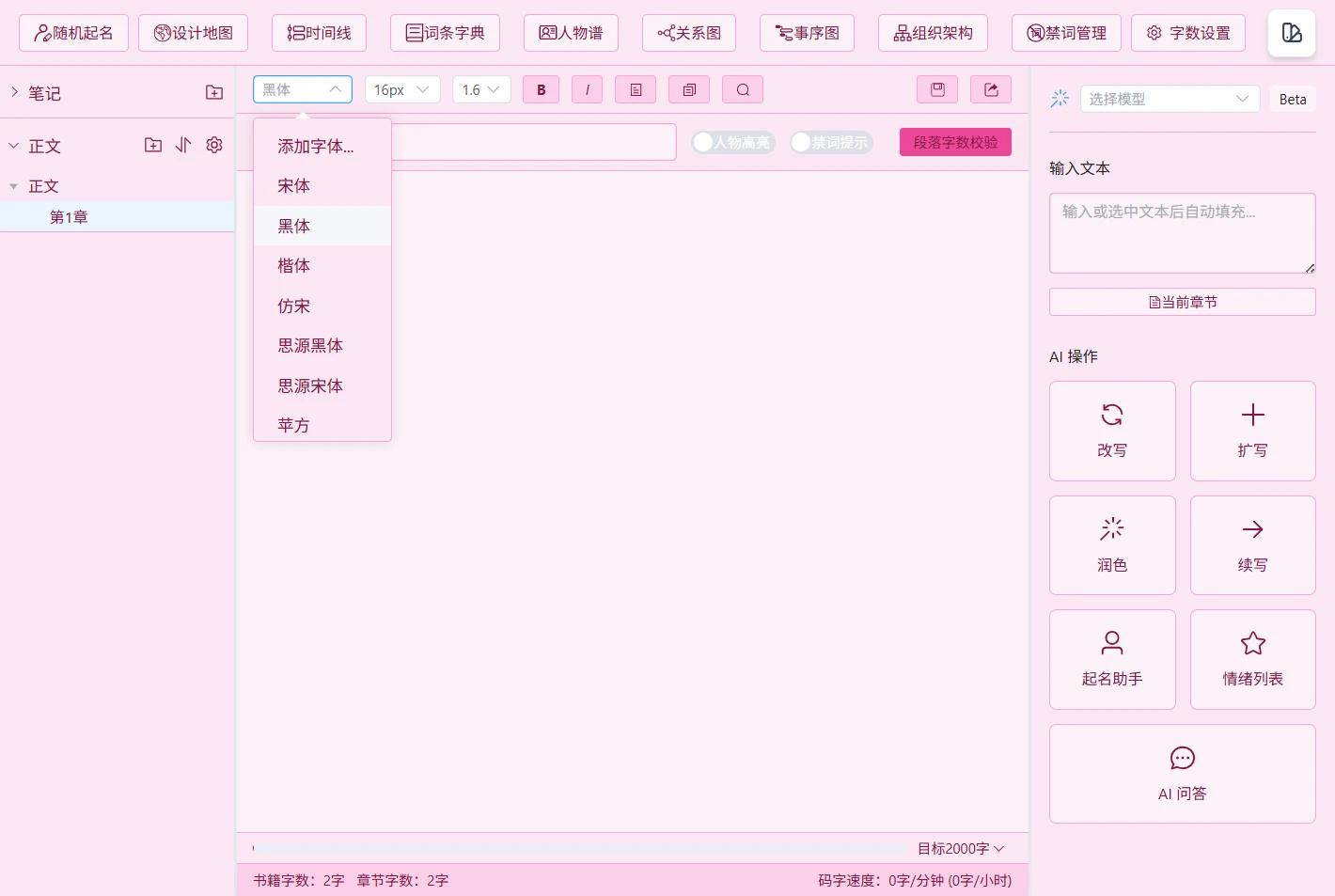This screenshot has width=1335, height=896.
Task: Open the 人物谱 character list
Action: pyautogui.click(x=571, y=33)
